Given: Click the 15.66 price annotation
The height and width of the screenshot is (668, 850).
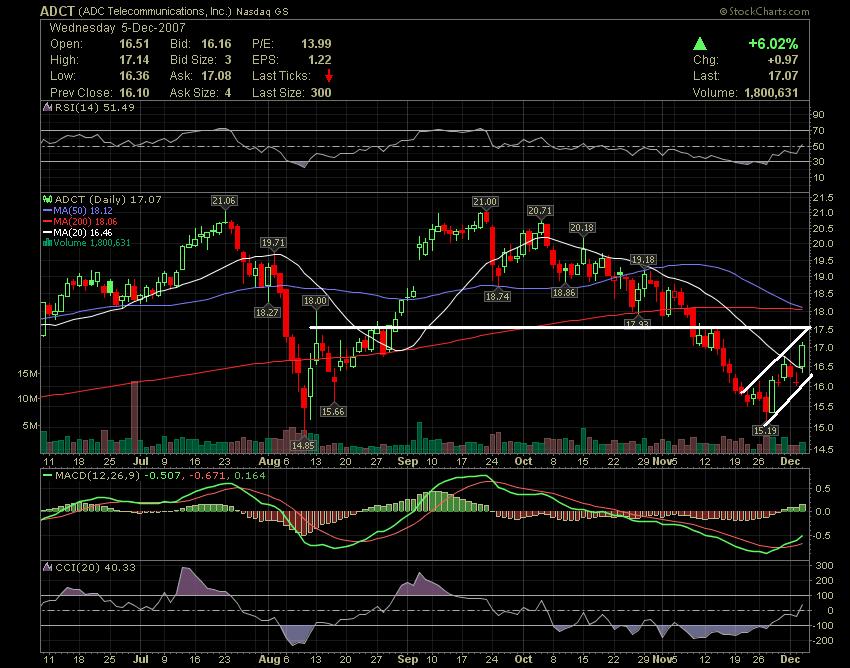Looking at the screenshot, I should 333,412.
